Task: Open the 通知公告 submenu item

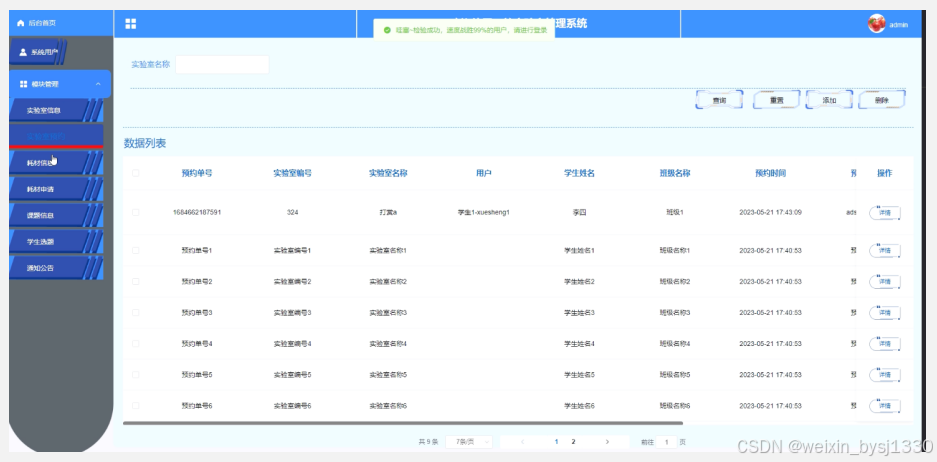Action: [x=56, y=268]
